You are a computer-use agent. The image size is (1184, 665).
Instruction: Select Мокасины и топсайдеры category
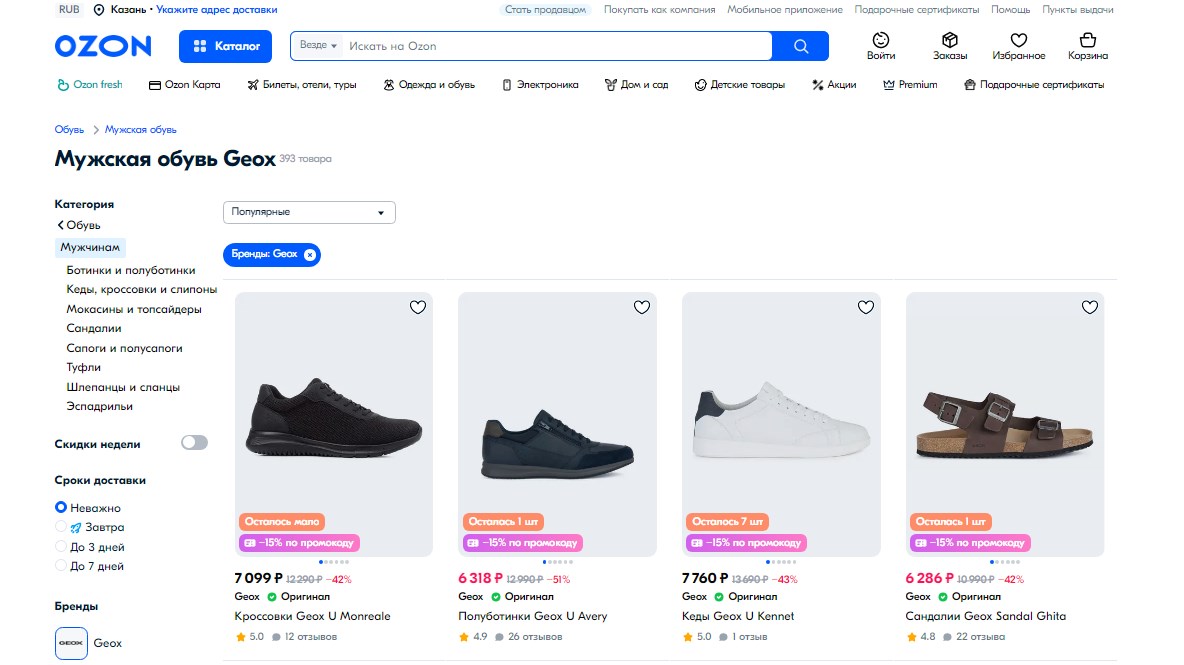pyautogui.click(x=134, y=309)
